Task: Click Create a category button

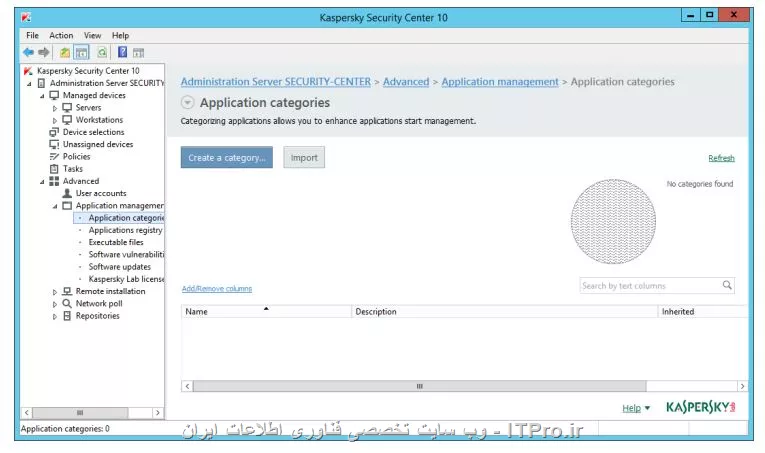Action: pyautogui.click(x=227, y=158)
